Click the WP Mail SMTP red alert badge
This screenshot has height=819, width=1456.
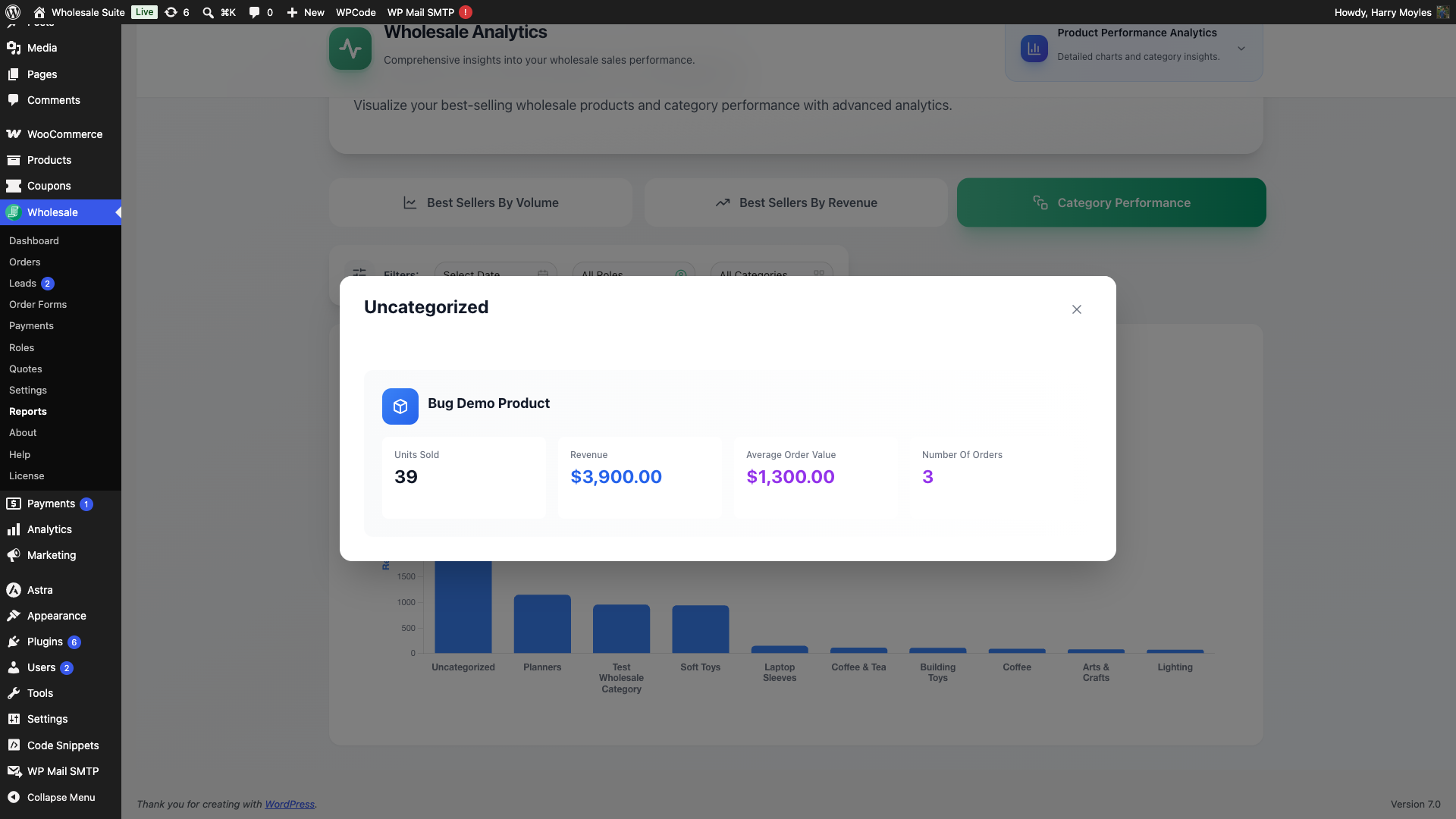click(x=466, y=12)
